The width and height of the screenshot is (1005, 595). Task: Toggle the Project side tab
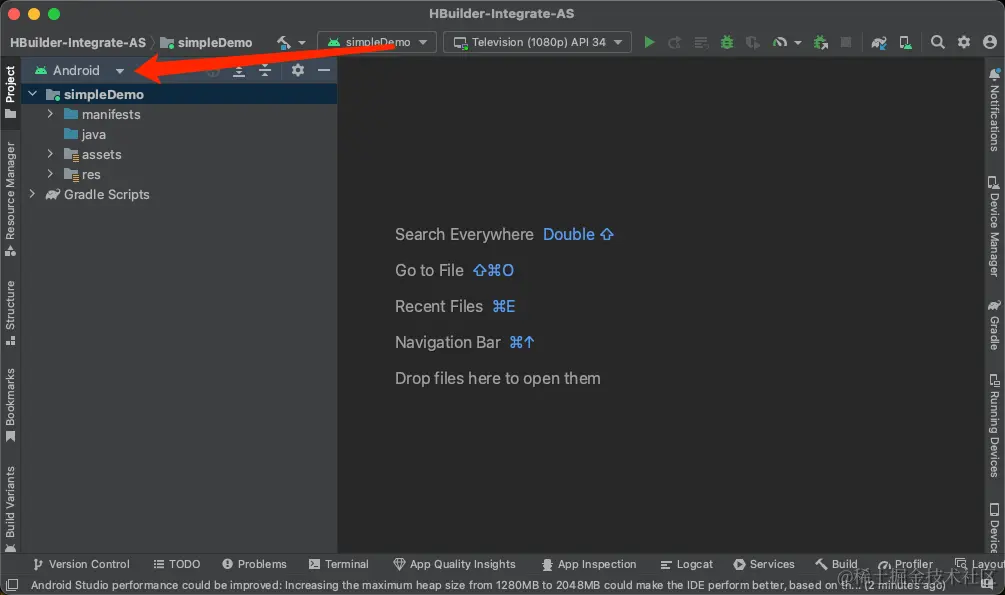point(10,92)
